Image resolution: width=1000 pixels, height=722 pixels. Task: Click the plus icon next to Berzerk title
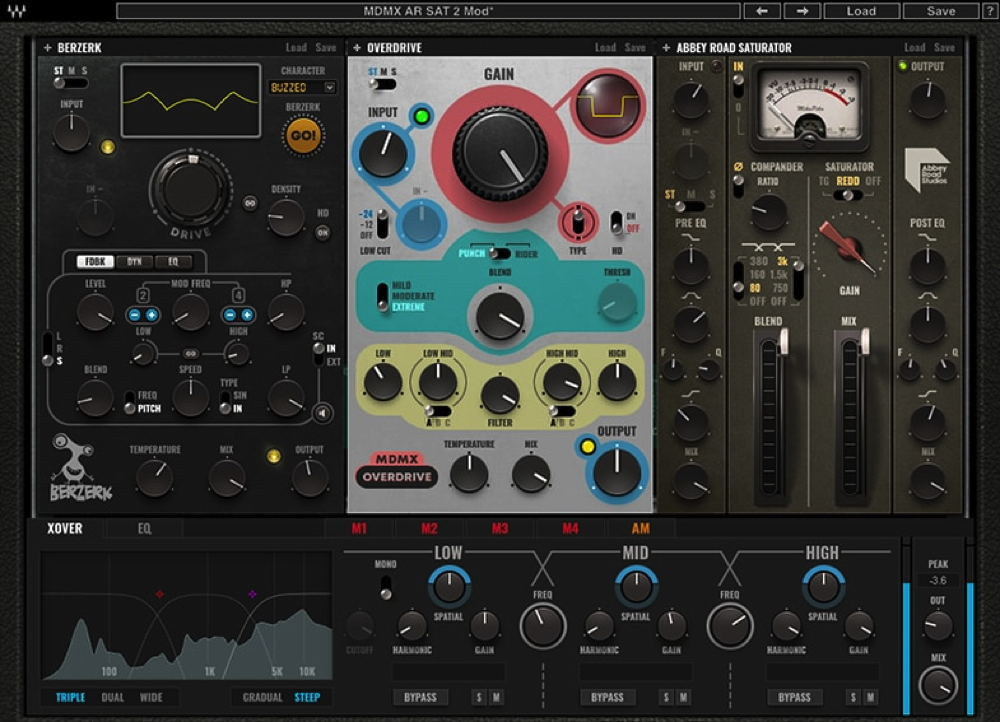47,47
